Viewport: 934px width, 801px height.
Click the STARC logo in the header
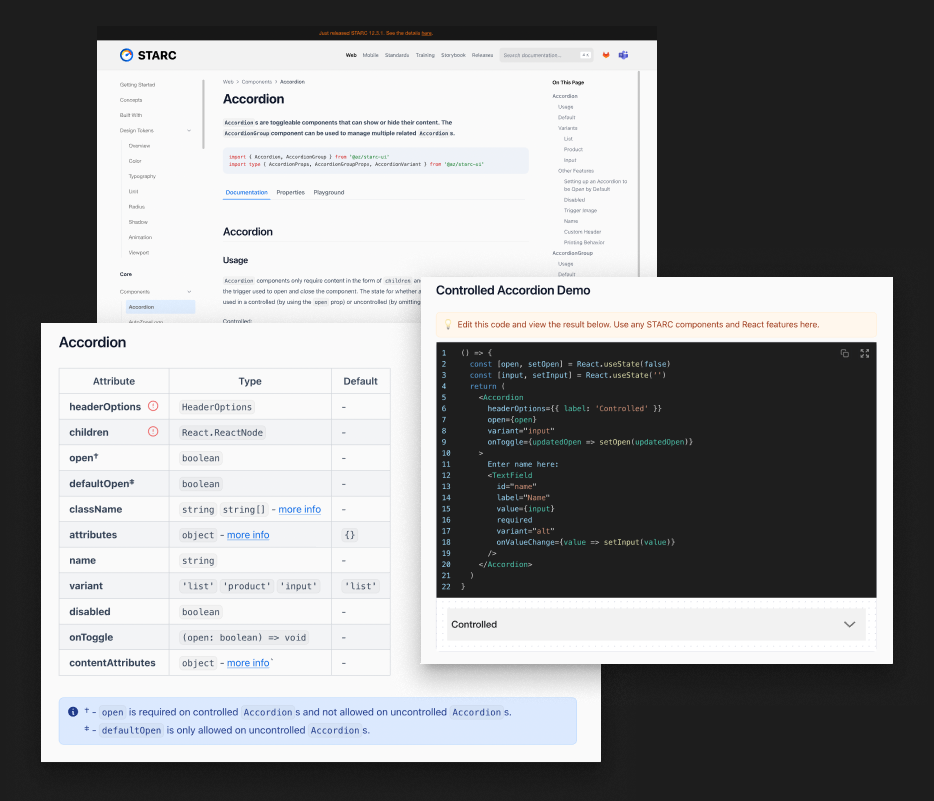tap(148, 55)
